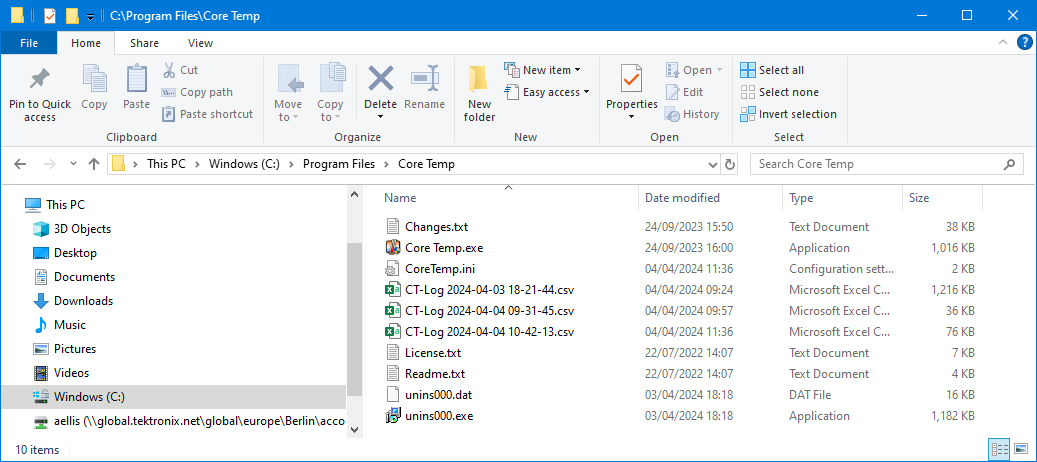The width and height of the screenshot is (1037, 462).
Task: Refresh the folder view
Action: (x=729, y=164)
